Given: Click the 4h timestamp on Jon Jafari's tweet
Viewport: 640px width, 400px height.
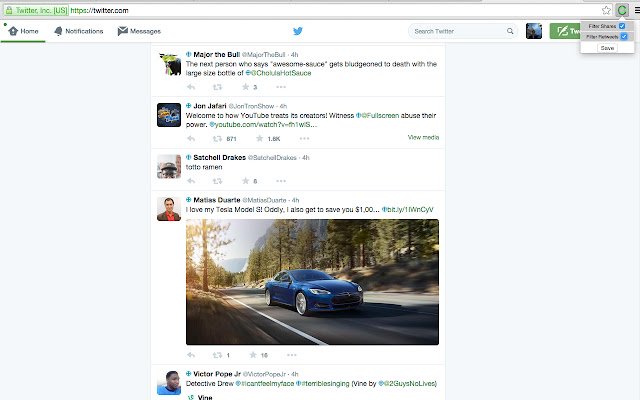Looking at the screenshot, I should click(283, 106).
